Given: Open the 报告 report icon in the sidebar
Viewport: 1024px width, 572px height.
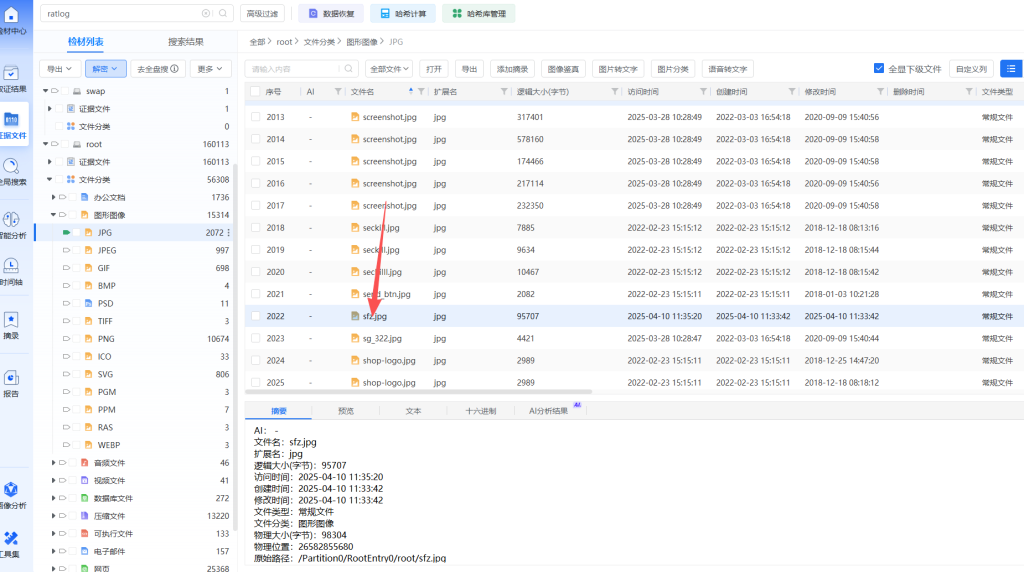Looking at the screenshot, I should coord(11,383).
